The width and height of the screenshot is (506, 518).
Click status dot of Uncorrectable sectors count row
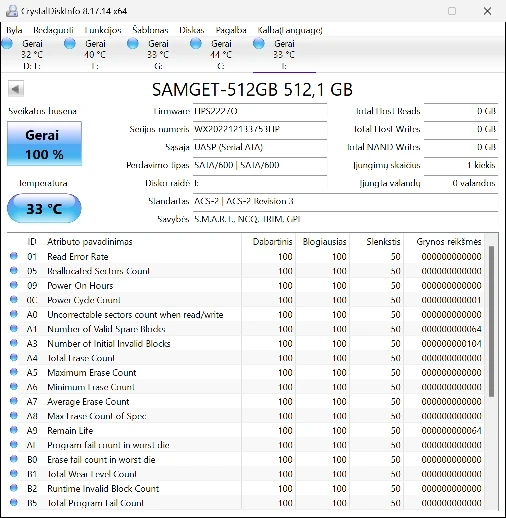point(14,314)
